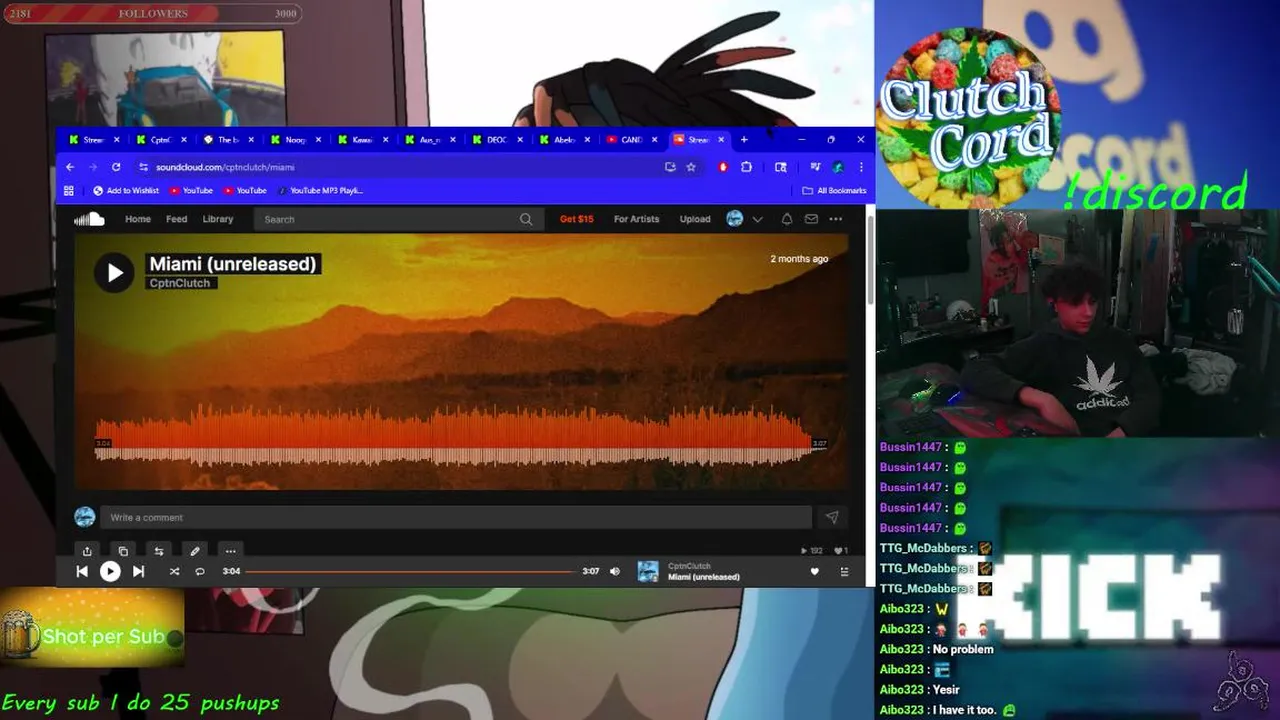Toggle shuffle in the player bar

pos(174,571)
